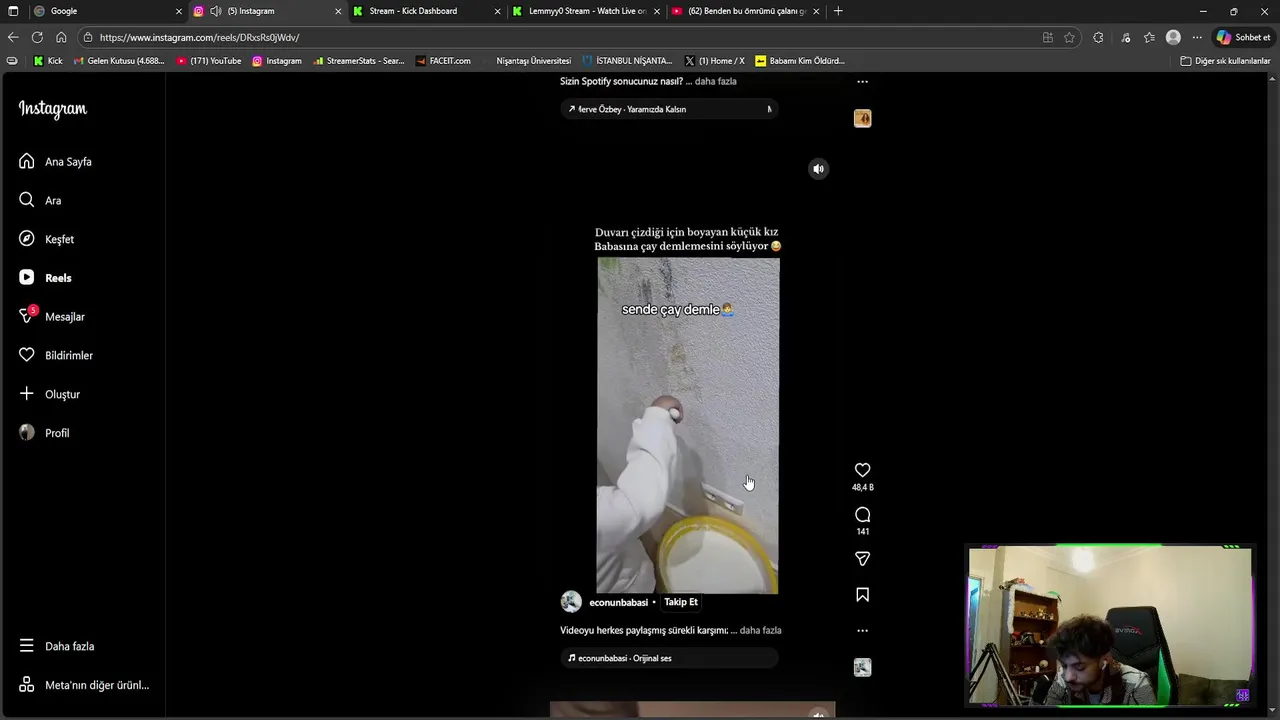Click the address bar URL
The height and width of the screenshot is (720, 1280).
pos(199,37)
